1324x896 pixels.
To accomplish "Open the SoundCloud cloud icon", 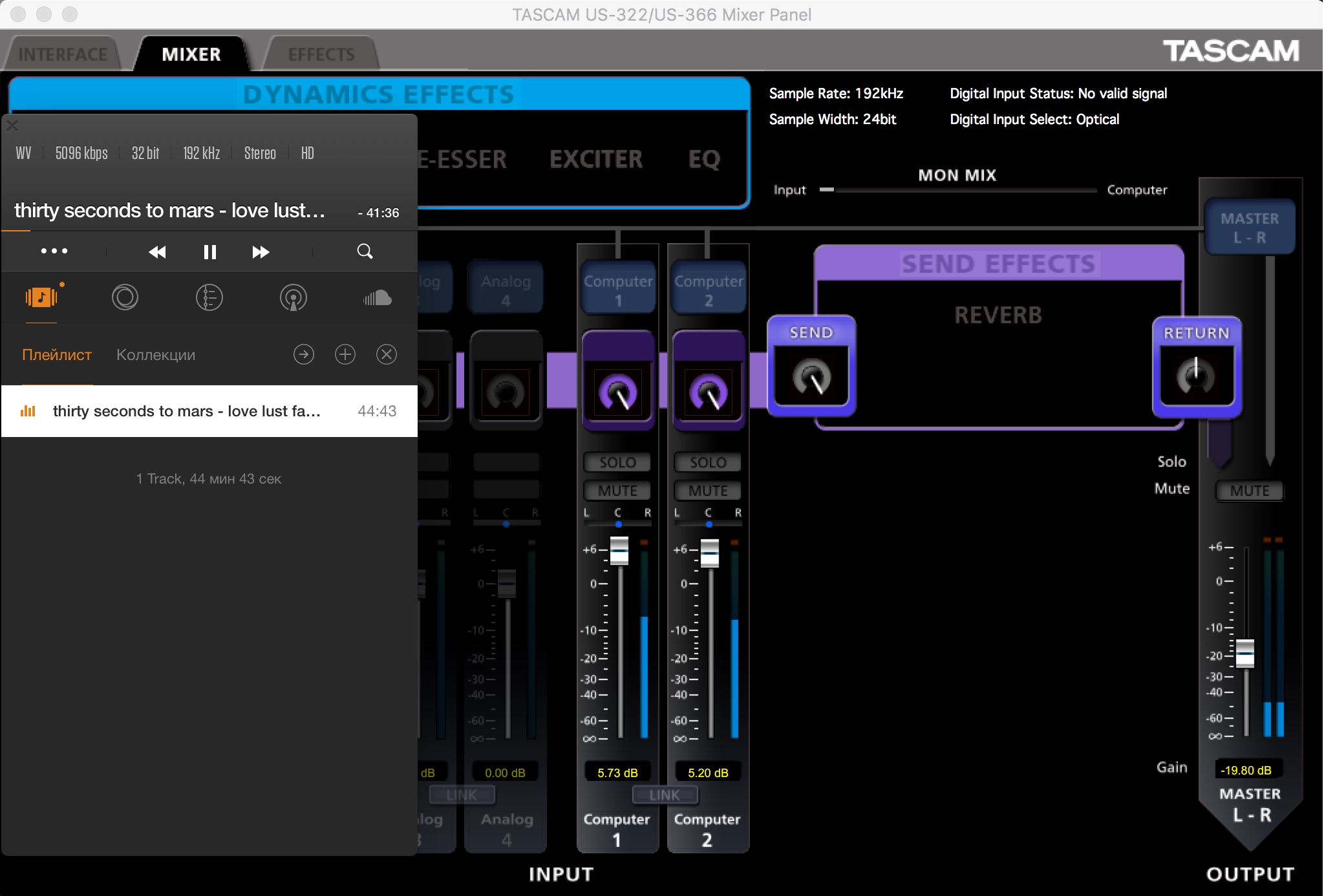I will [378, 297].
